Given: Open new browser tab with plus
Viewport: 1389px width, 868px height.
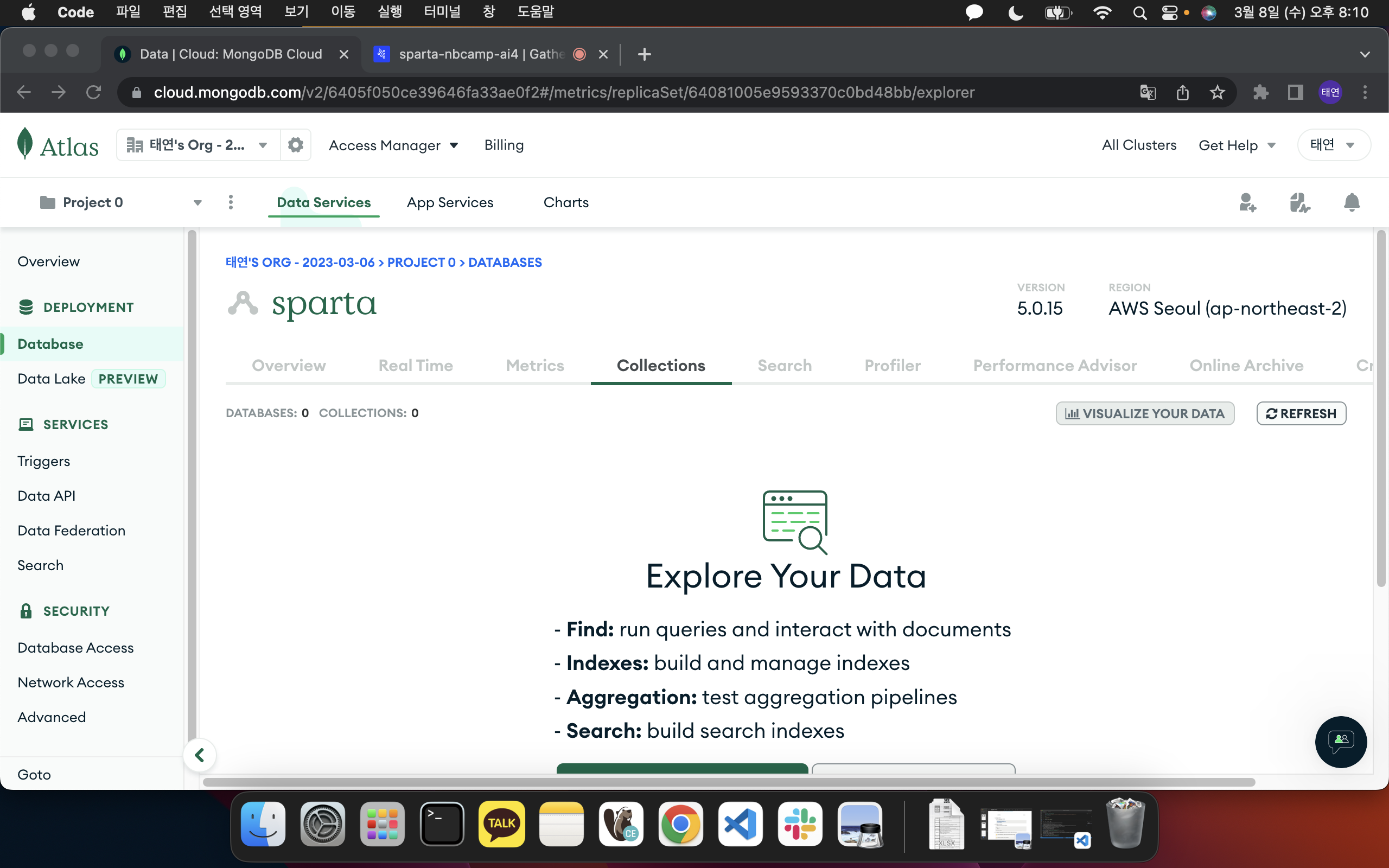Looking at the screenshot, I should (644, 54).
